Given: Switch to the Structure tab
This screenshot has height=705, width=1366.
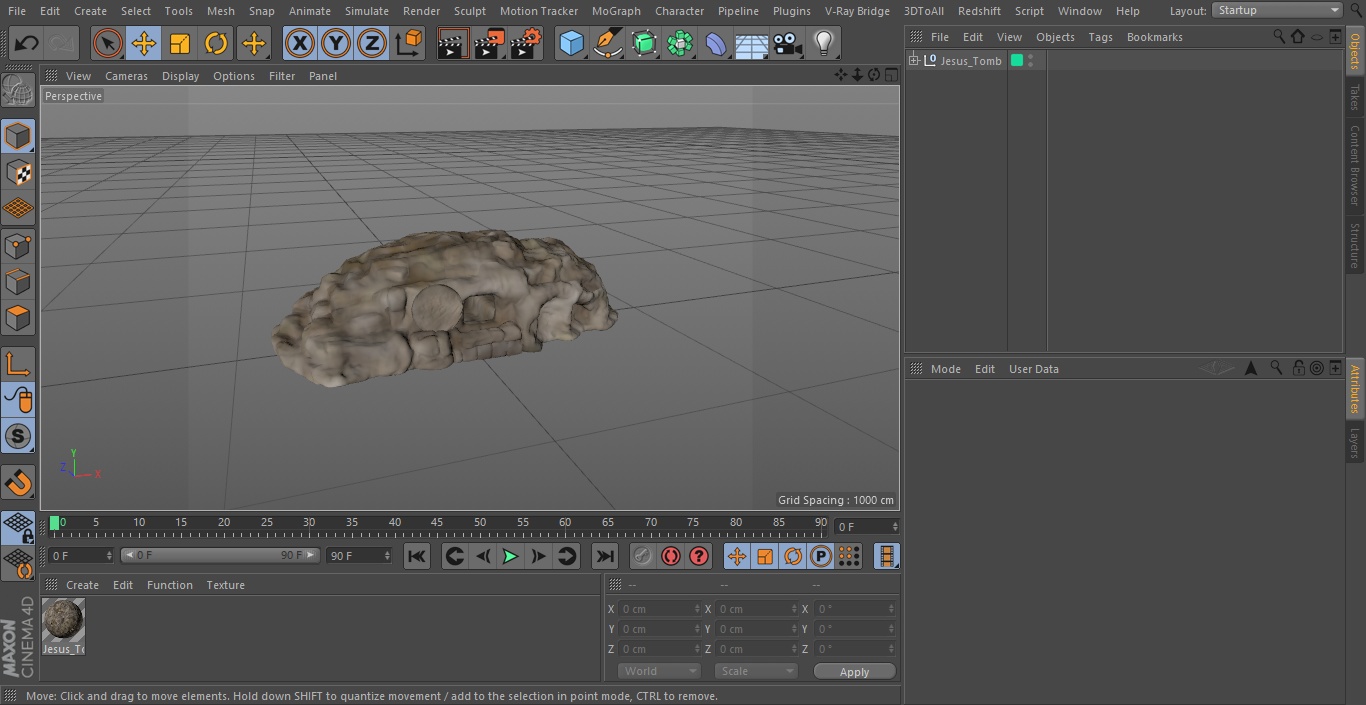Looking at the screenshot, I should pos(1355,245).
